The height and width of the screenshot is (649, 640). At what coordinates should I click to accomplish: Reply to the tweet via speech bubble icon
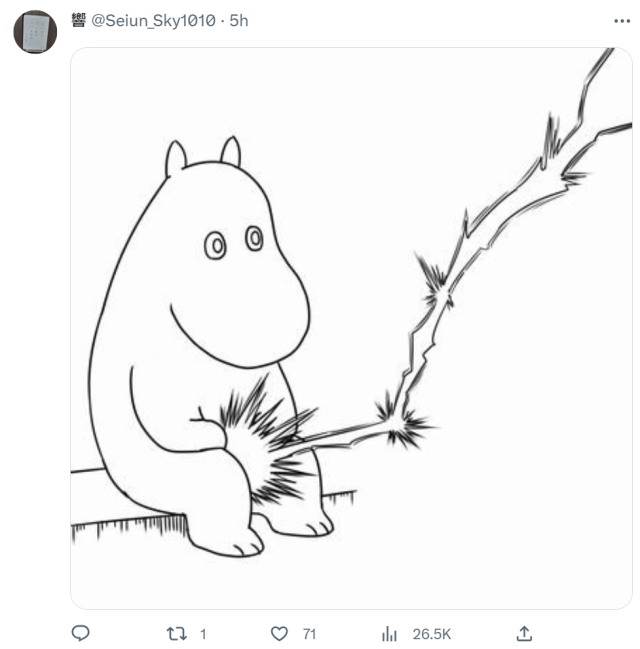[82, 633]
